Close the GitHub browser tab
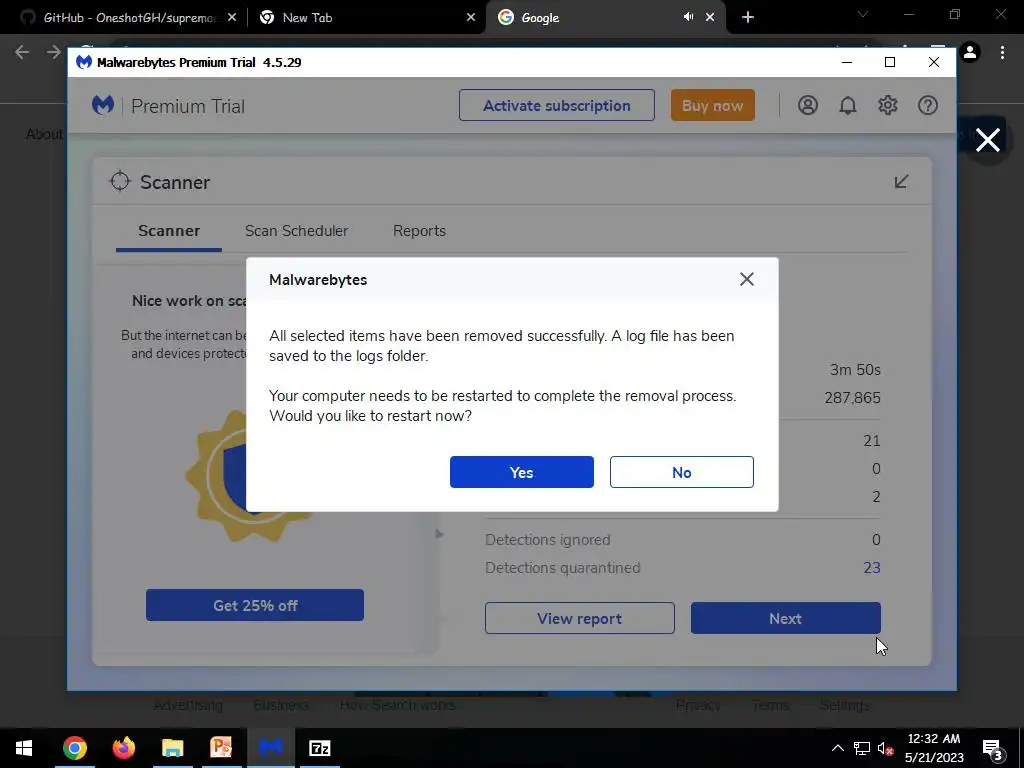 pyautogui.click(x=232, y=18)
